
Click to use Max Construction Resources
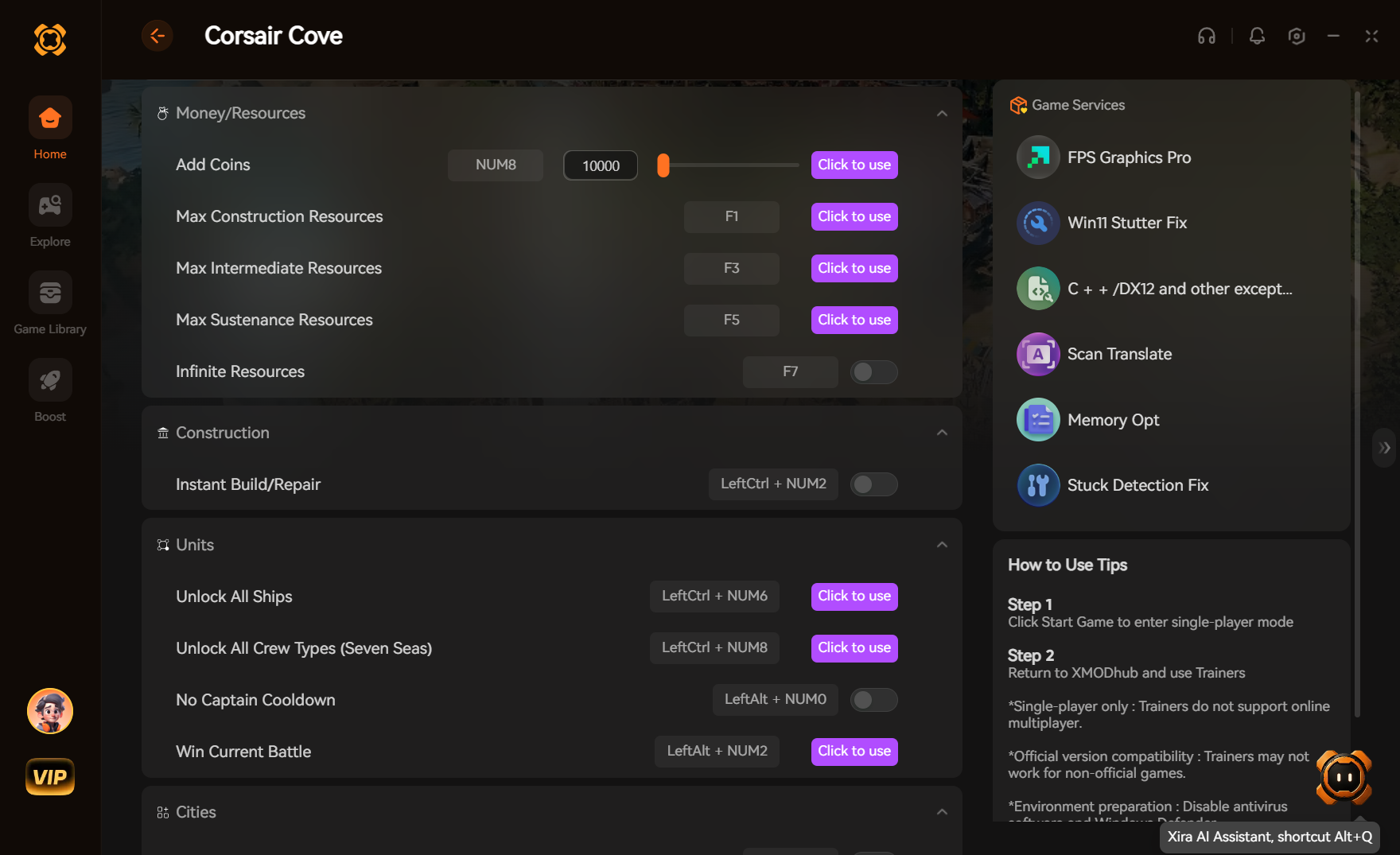tap(854, 216)
